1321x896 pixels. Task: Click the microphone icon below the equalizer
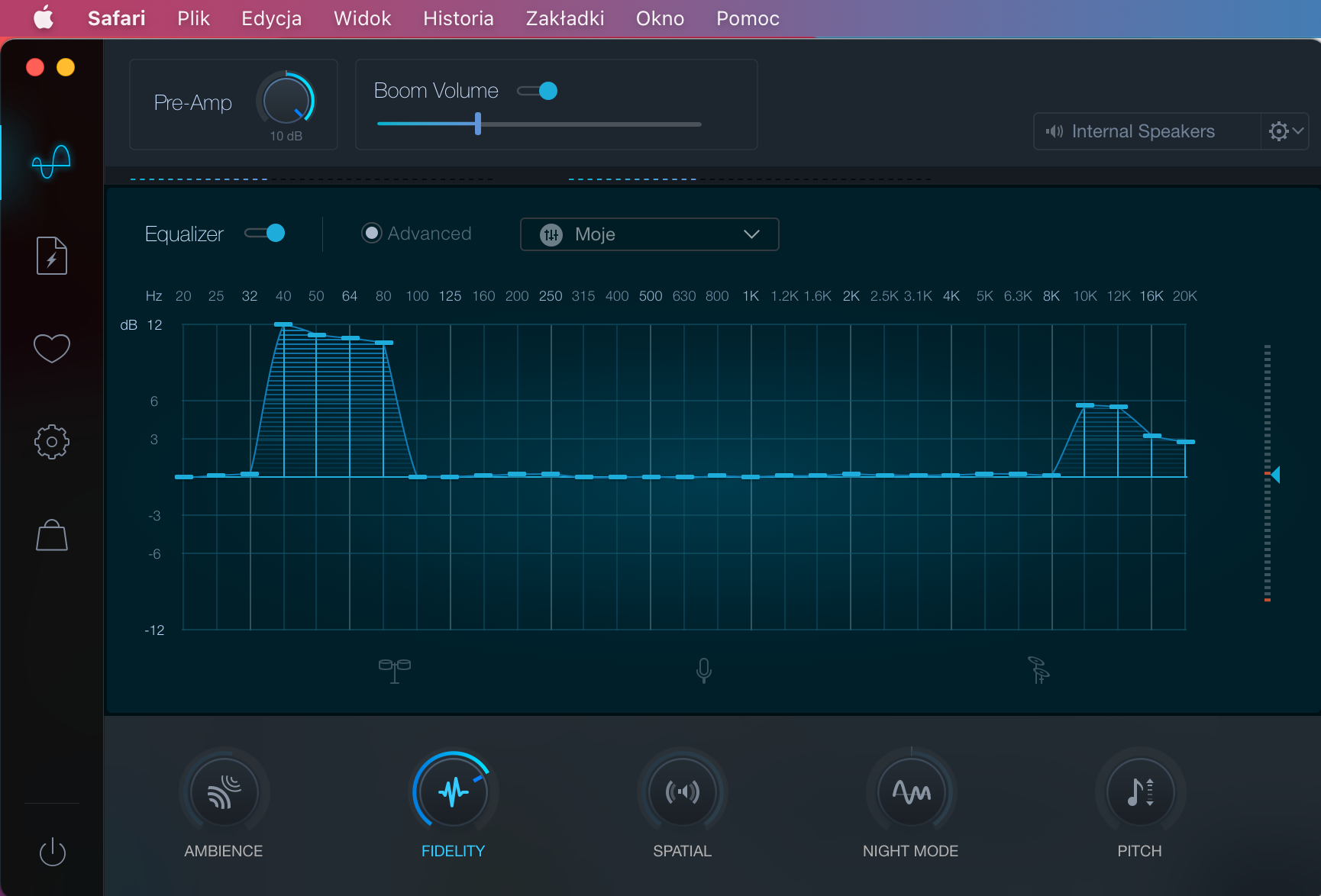pyautogui.click(x=704, y=670)
